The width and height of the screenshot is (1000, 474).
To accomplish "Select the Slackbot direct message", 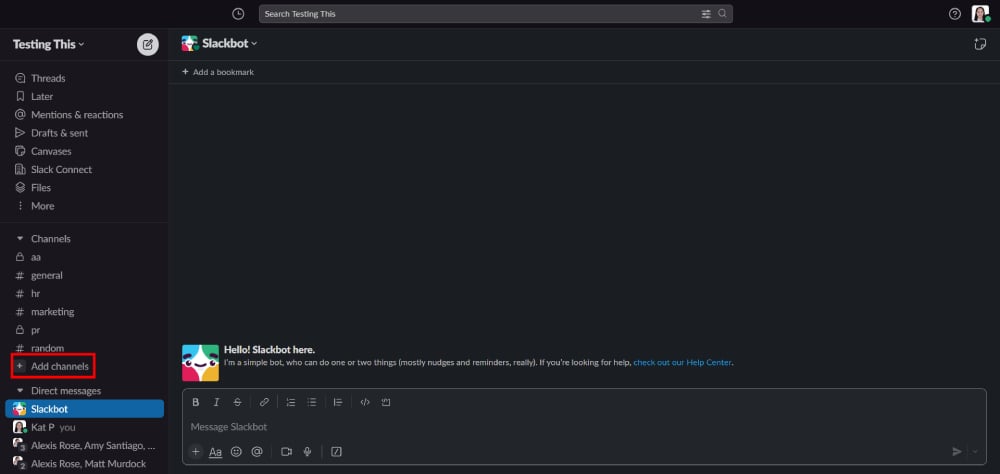I will [84, 409].
